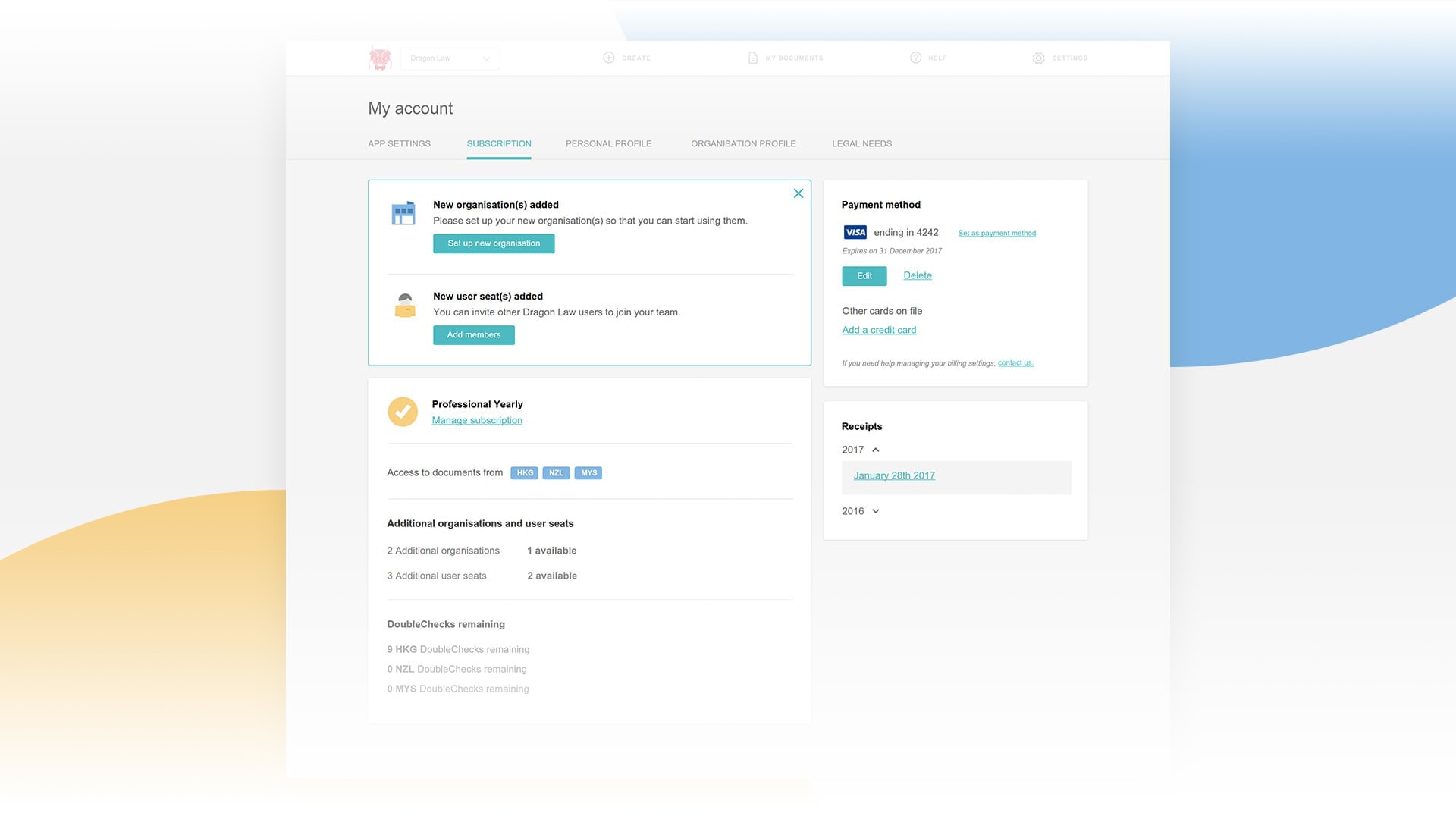
Task: Click the Dragon Law logo icon
Action: click(379, 58)
